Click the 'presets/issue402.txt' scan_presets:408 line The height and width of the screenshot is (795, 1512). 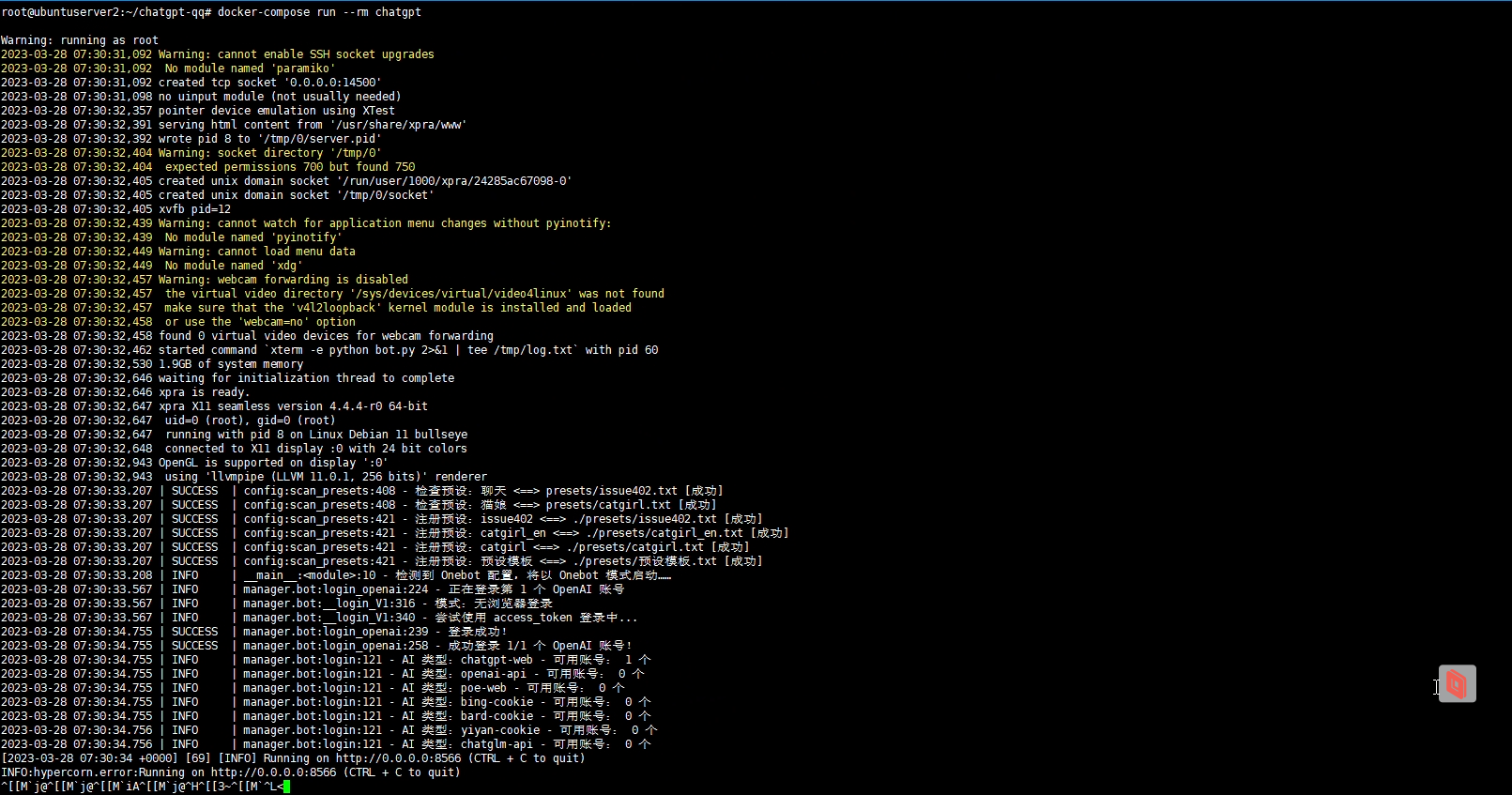pyautogui.click(x=362, y=491)
